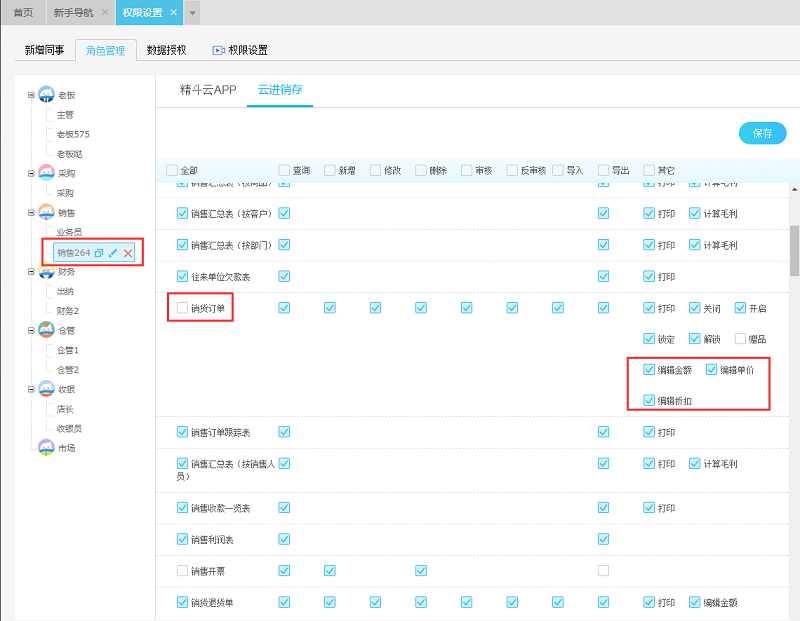Click the pencil edit icon on 销售264

[113, 253]
